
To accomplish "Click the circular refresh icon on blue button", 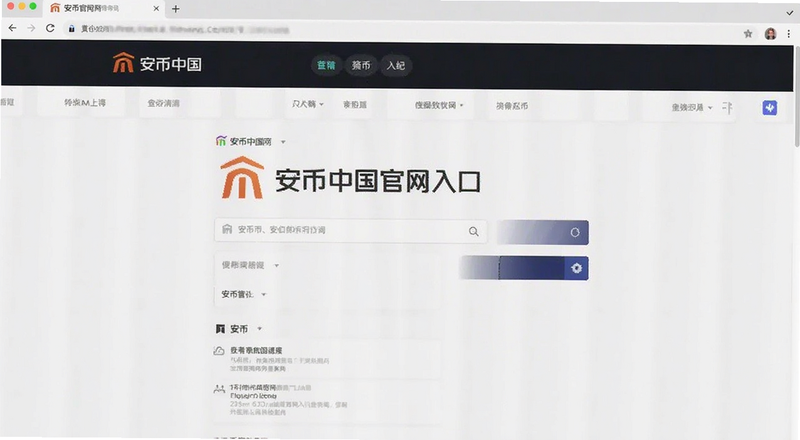I will [x=575, y=232].
